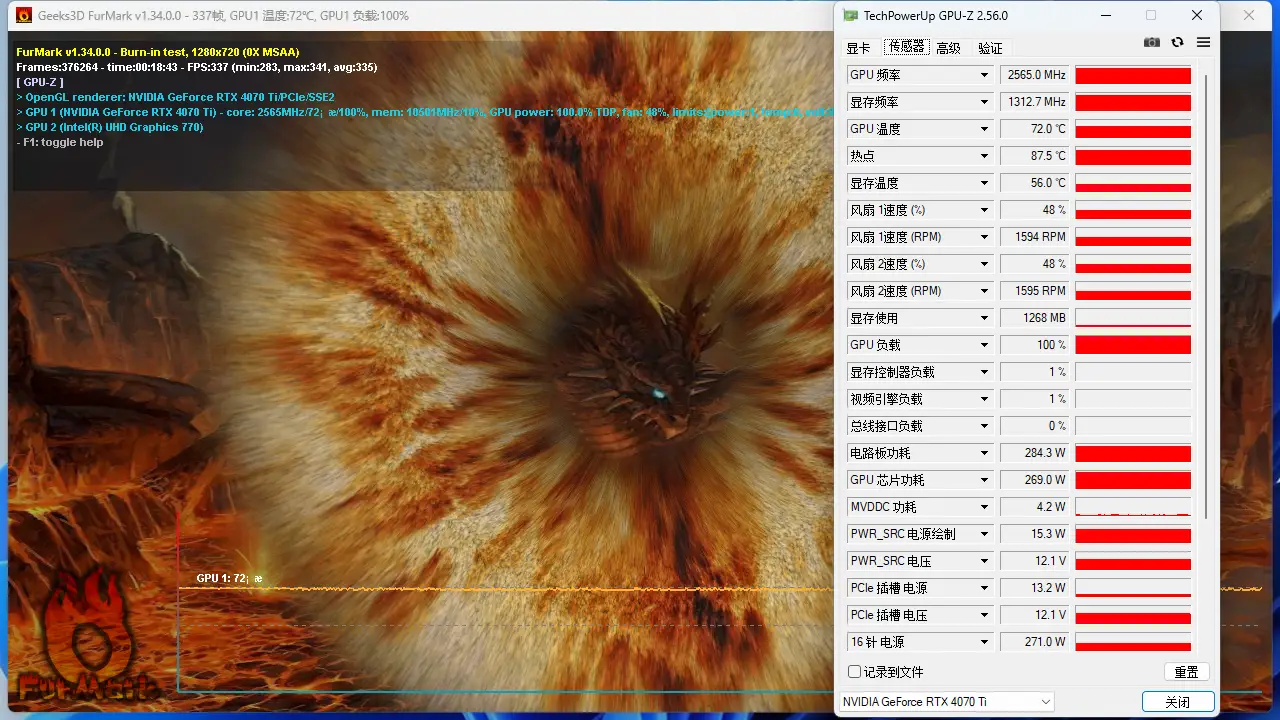Open the 显存控制器负载 dropdown
The width and height of the screenshot is (1280, 720).
pyautogui.click(x=984, y=372)
